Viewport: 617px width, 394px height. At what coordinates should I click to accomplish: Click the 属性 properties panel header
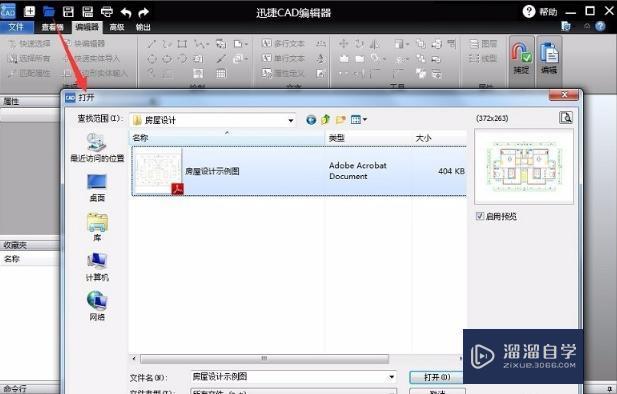30,101
